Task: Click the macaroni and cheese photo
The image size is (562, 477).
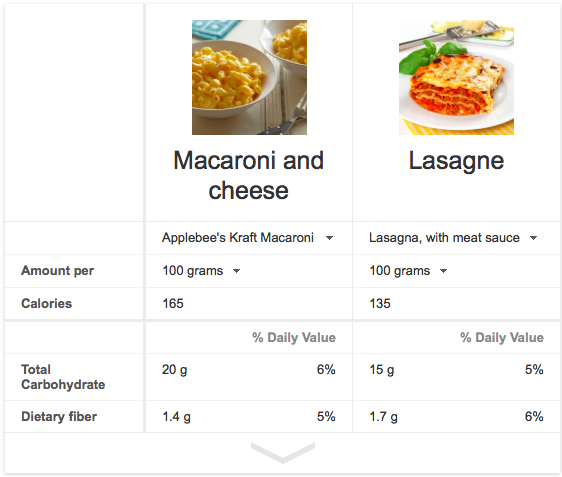Action: point(249,77)
